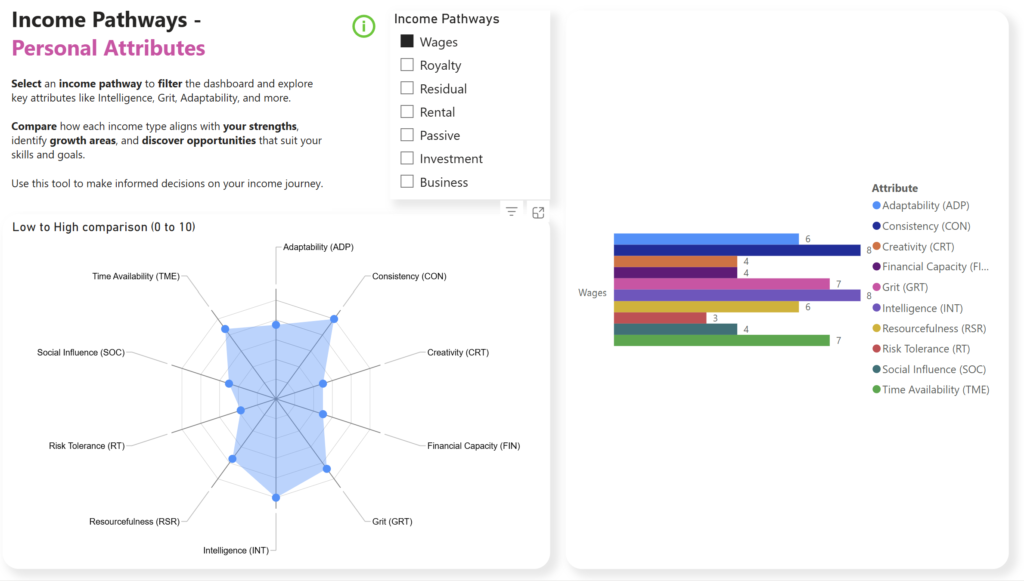
Task: Select Adaptability (ADP) legend marker
Action: point(876,206)
